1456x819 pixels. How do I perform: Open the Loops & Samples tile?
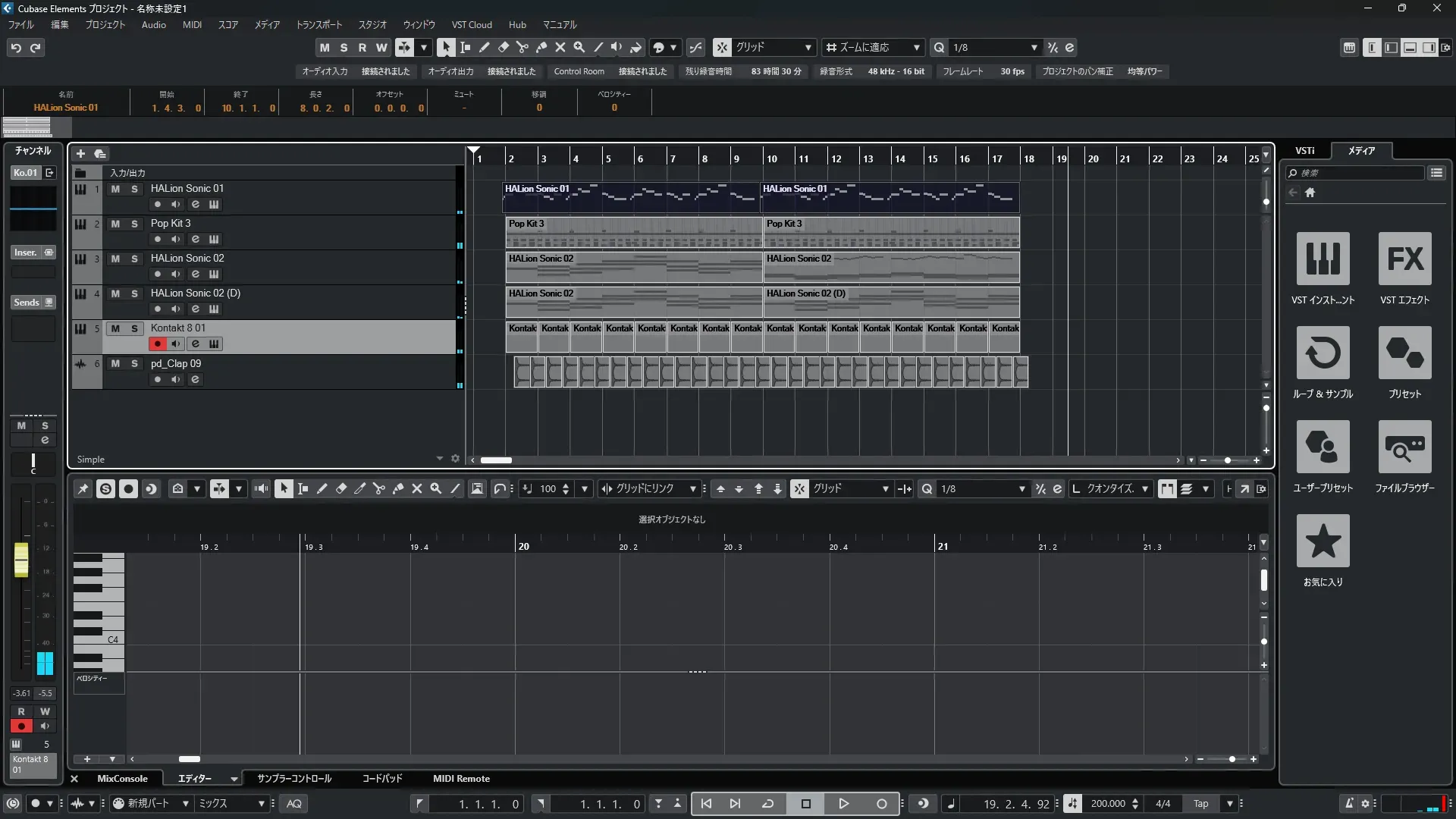click(1323, 353)
